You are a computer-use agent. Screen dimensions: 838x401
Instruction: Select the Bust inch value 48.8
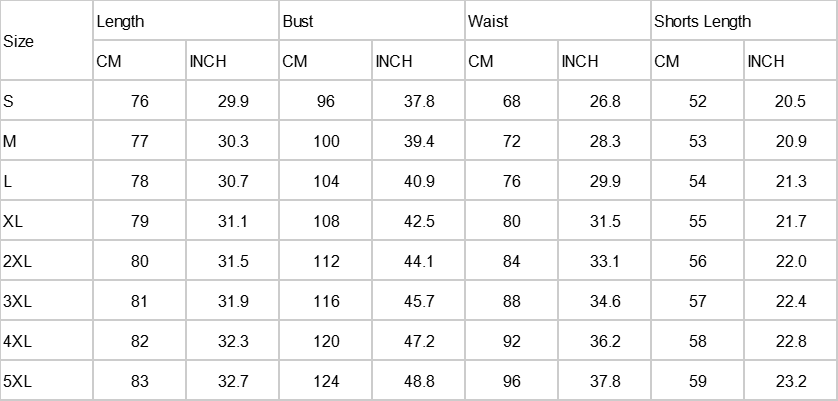click(x=418, y=381)
